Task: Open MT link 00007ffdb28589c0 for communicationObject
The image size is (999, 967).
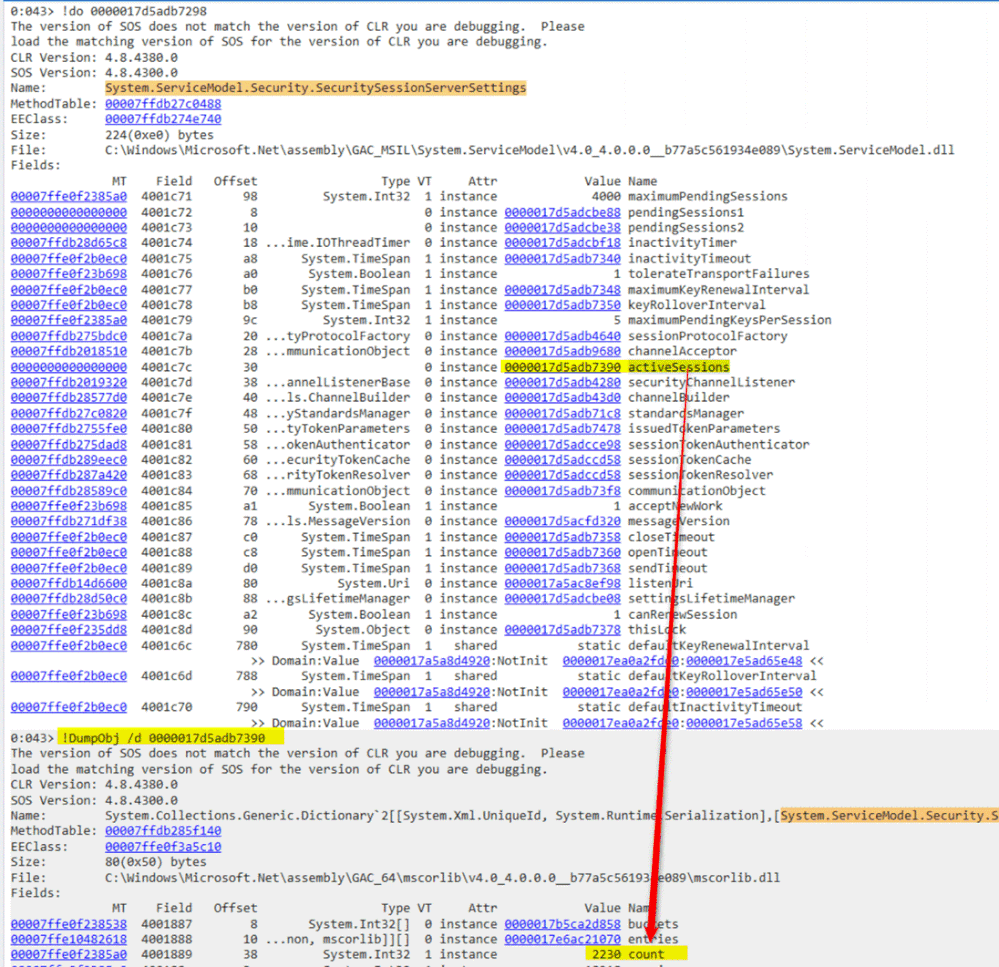Action: [68, 491]
